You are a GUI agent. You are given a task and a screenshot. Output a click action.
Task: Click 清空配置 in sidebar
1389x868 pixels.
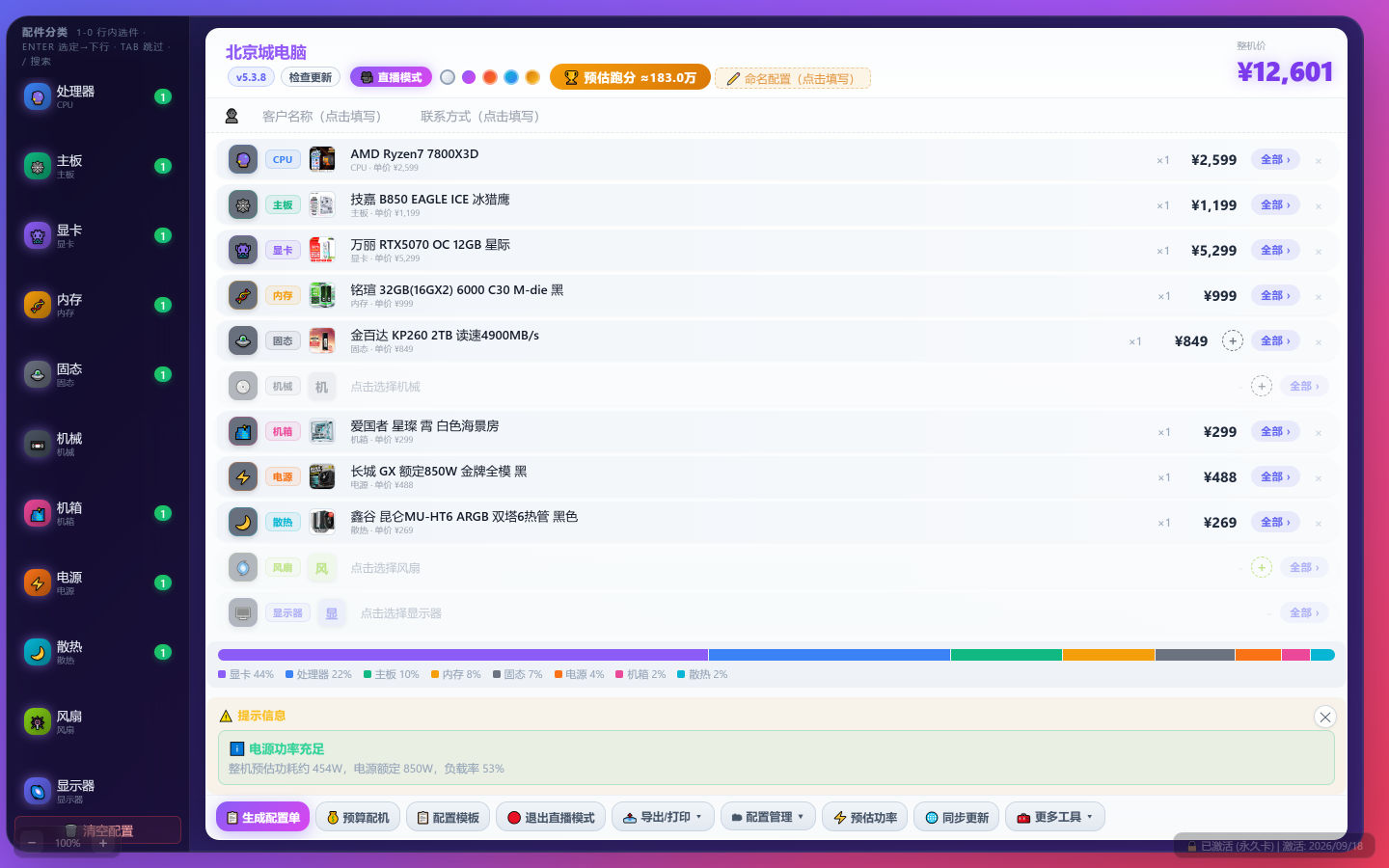[97, 830]
